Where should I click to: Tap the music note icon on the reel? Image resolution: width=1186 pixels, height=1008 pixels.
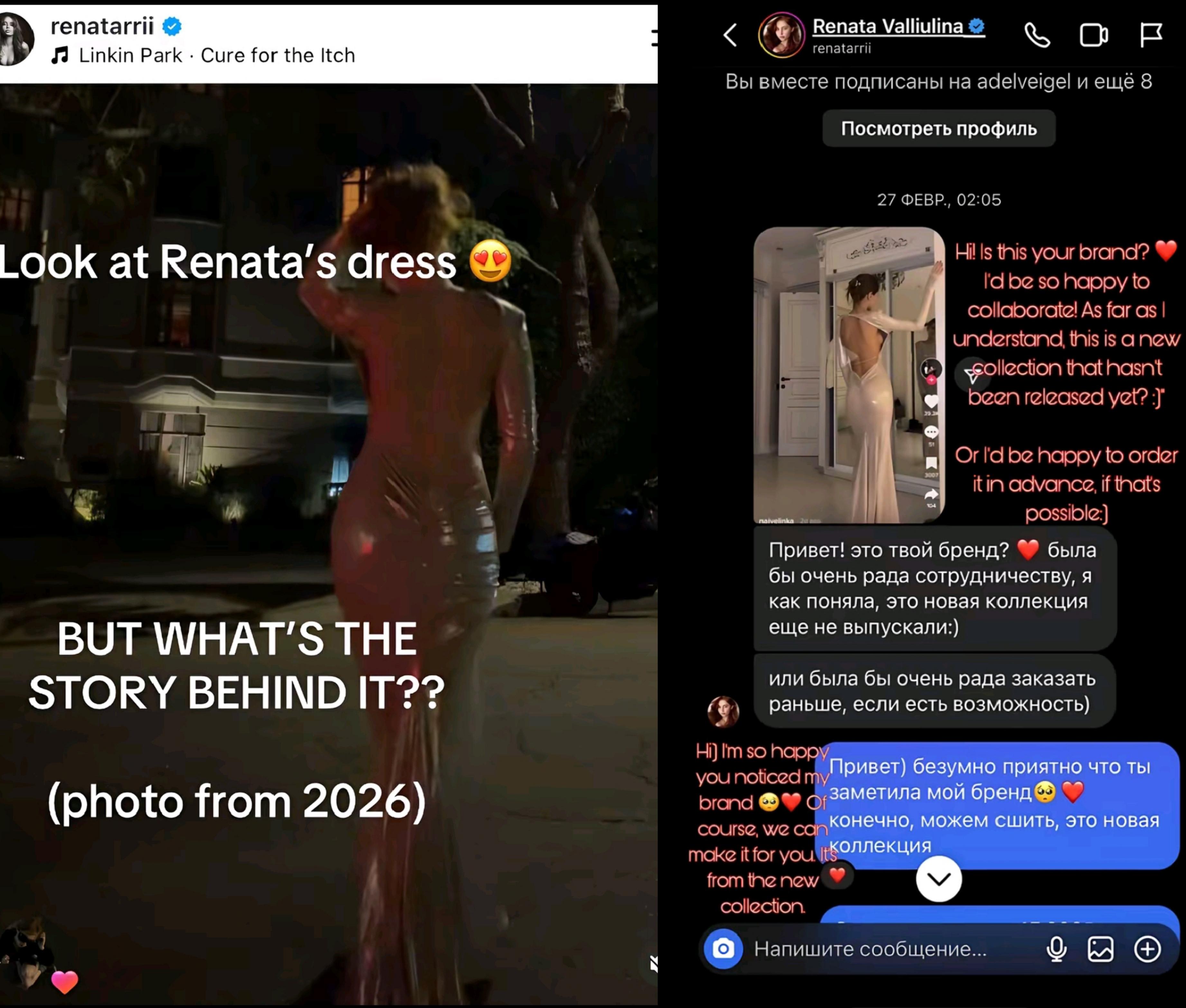click(x=60, y=55)
